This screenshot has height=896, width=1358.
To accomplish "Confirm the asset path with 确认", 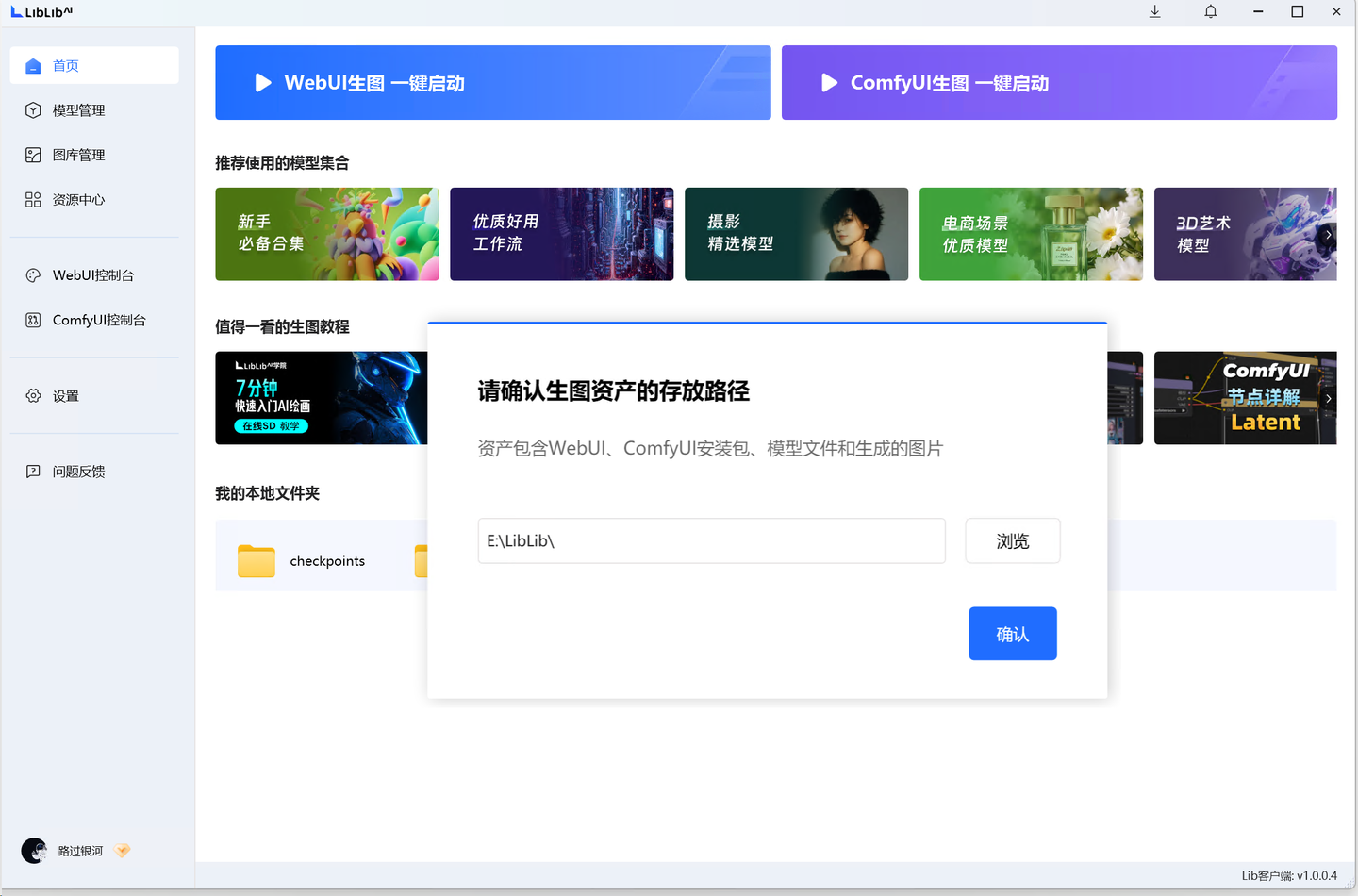I will tap(1012, 633).
